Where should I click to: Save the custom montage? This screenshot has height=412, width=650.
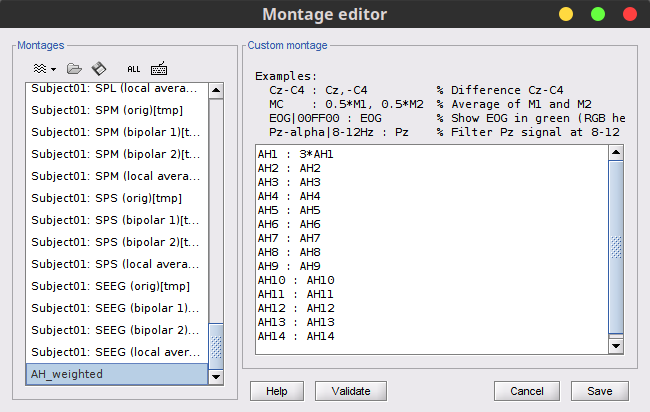point(599,391)
